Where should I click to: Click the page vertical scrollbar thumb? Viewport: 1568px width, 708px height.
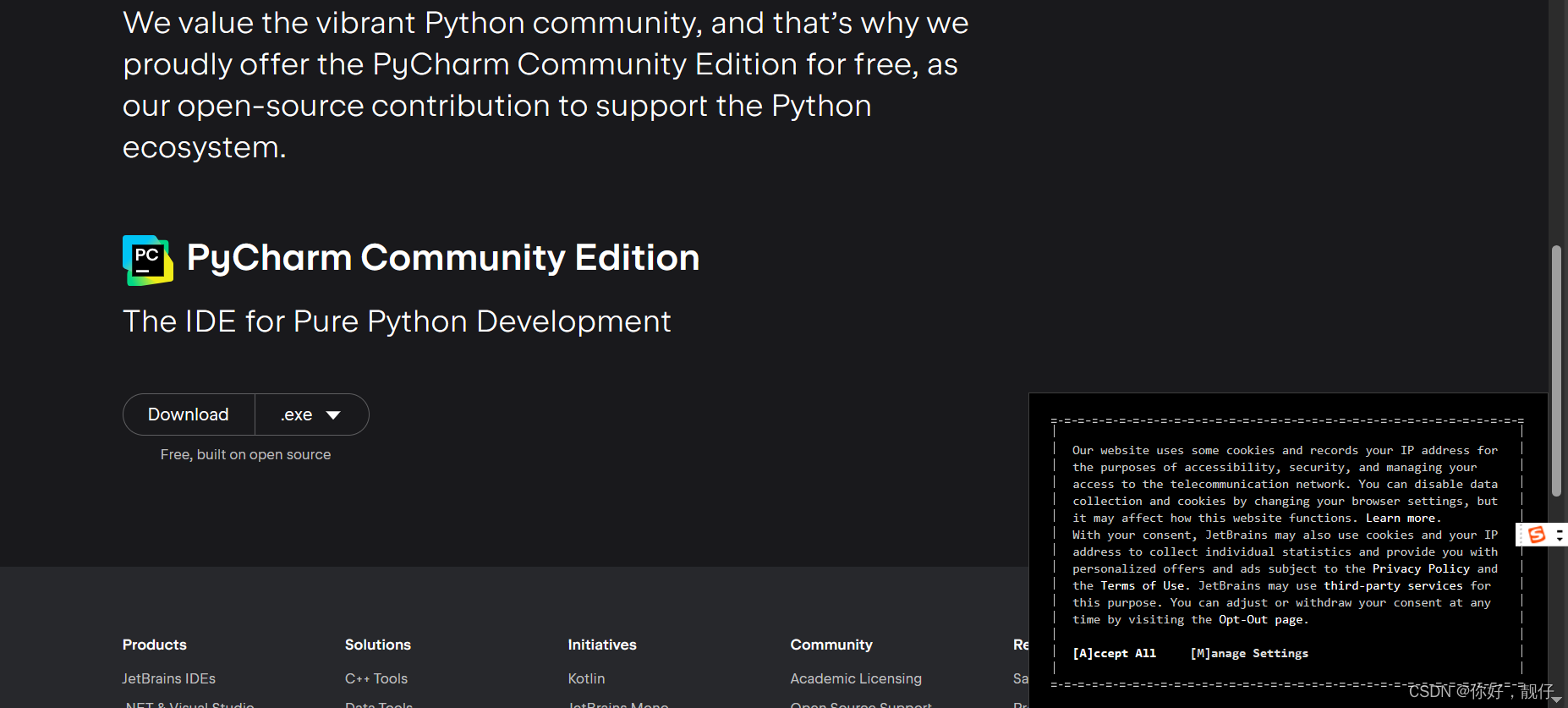pos(1556,370)
